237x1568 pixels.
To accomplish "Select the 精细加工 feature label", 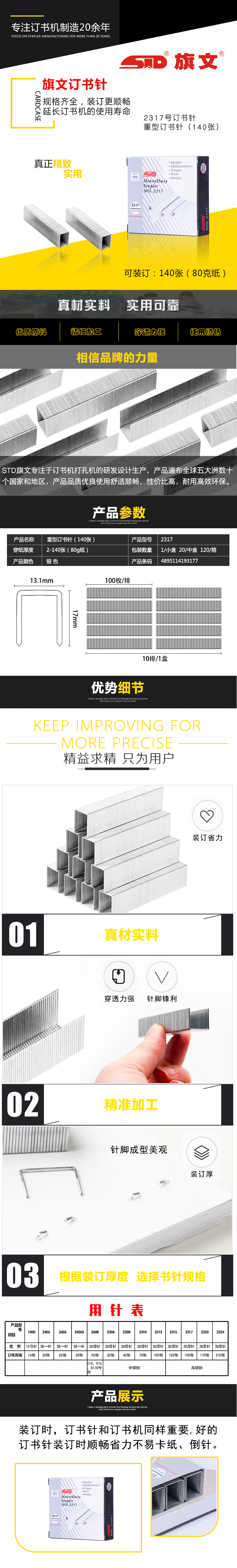I will pyautogui.click(x=86, y=332).
